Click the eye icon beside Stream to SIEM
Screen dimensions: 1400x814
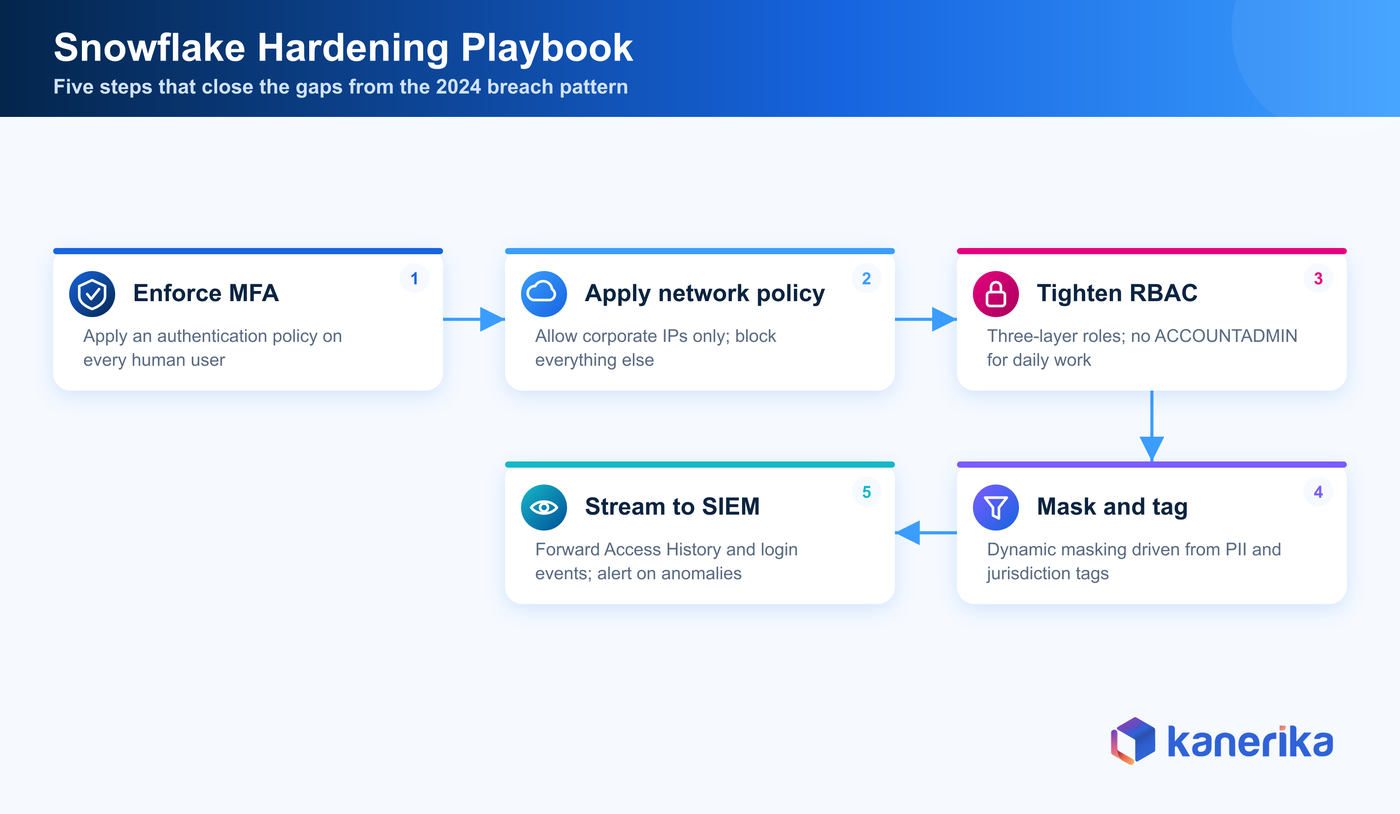(544, 507)
